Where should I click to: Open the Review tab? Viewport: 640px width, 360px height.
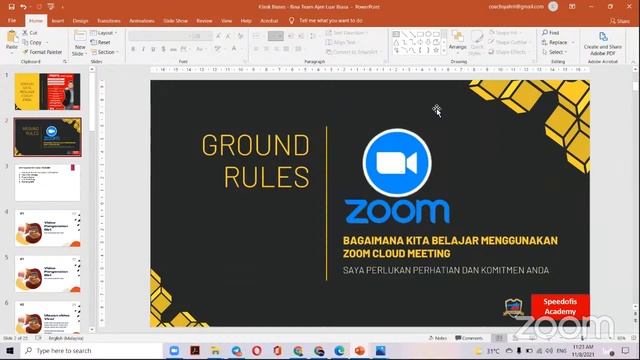[x=204, y=21]
